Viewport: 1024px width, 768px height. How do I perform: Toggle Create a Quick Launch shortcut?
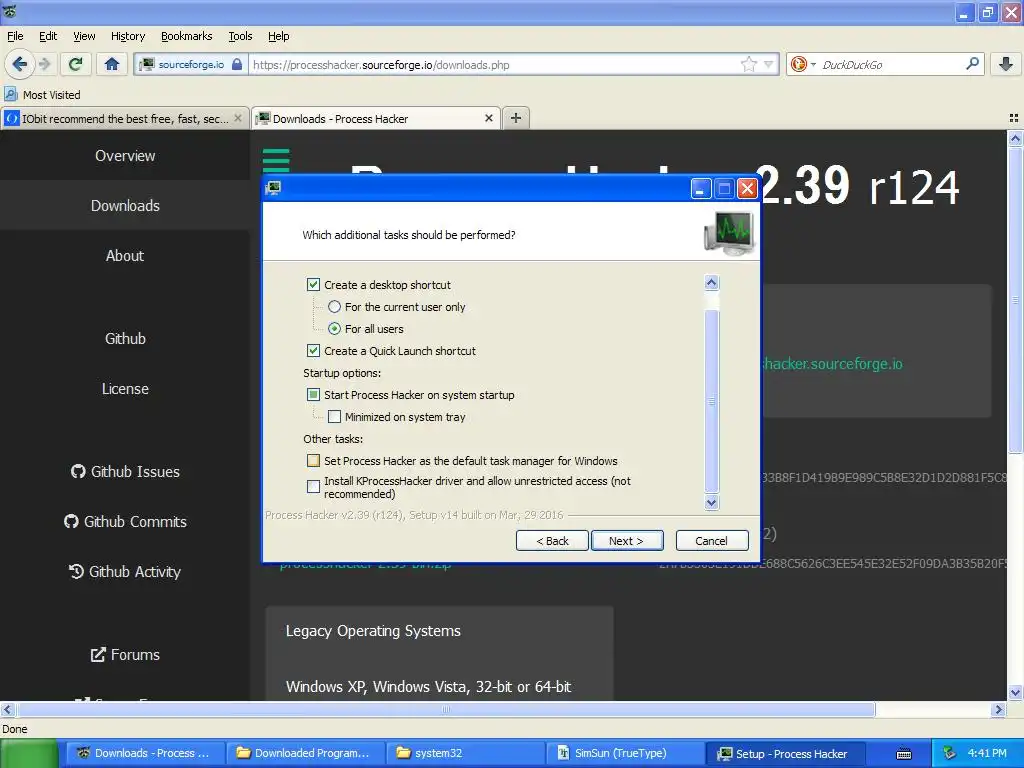[x=313, y=351]
